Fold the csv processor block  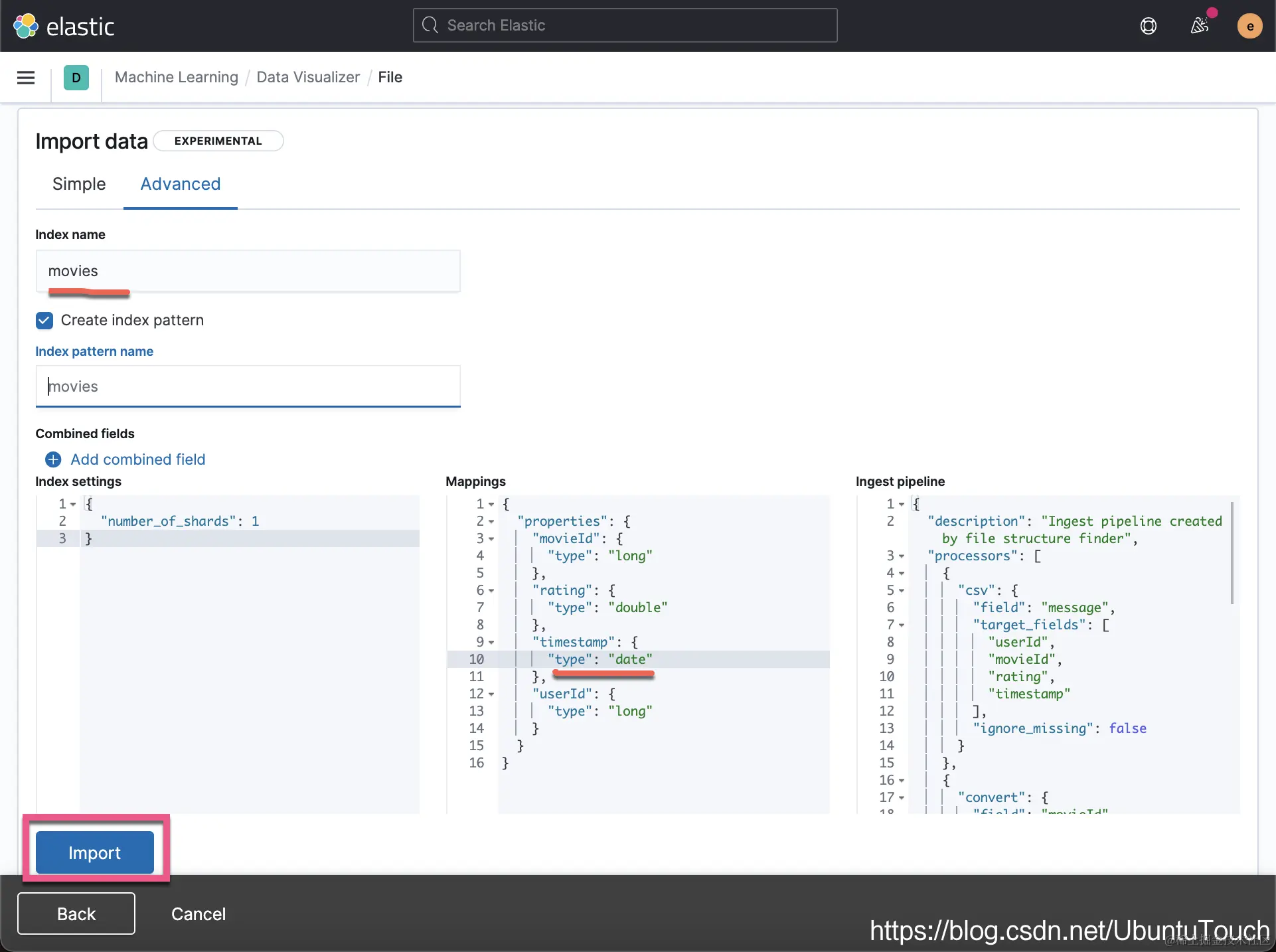(x=902, y=591)
